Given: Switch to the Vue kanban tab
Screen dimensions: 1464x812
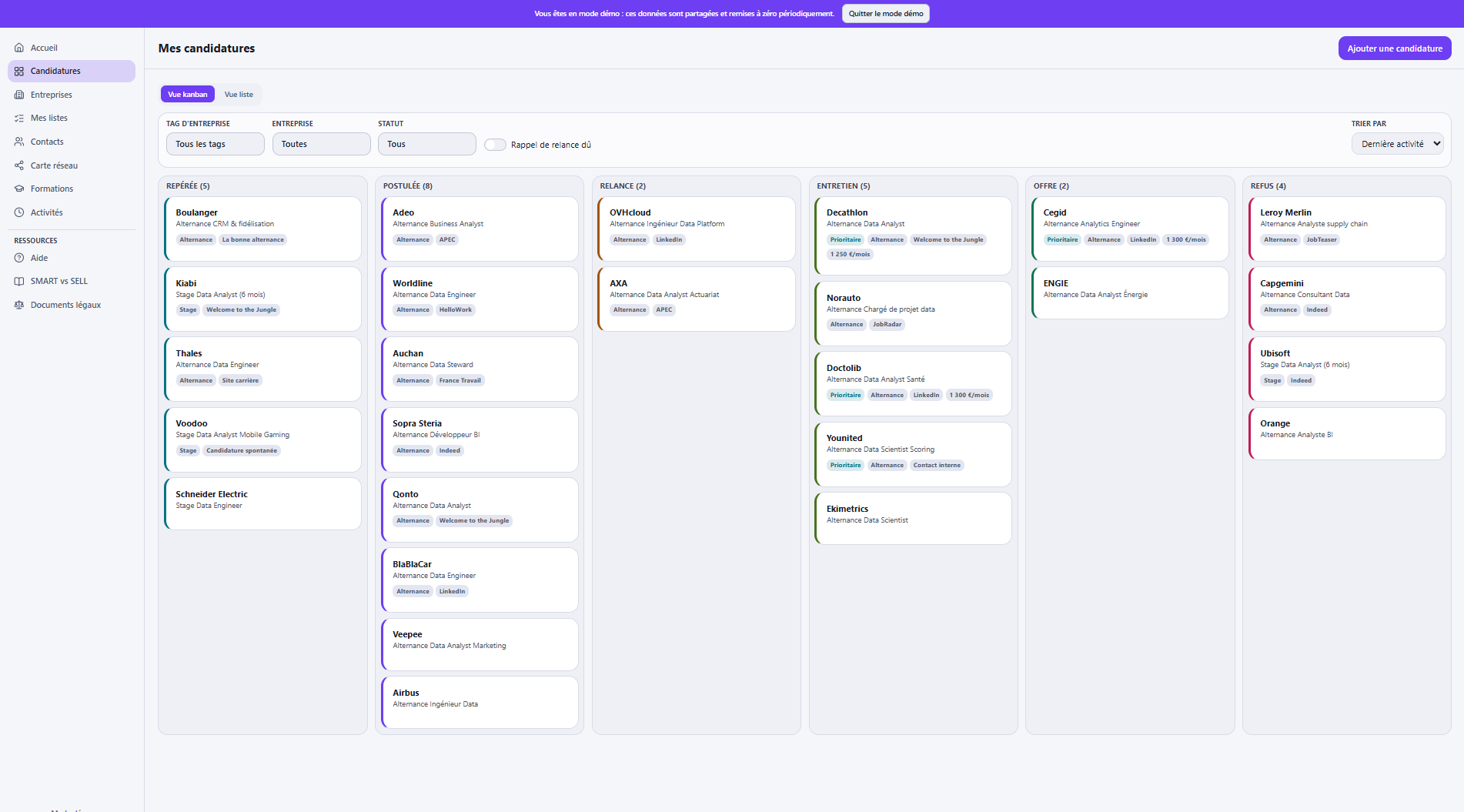Looking at the screenshot, I should point(188,94).
